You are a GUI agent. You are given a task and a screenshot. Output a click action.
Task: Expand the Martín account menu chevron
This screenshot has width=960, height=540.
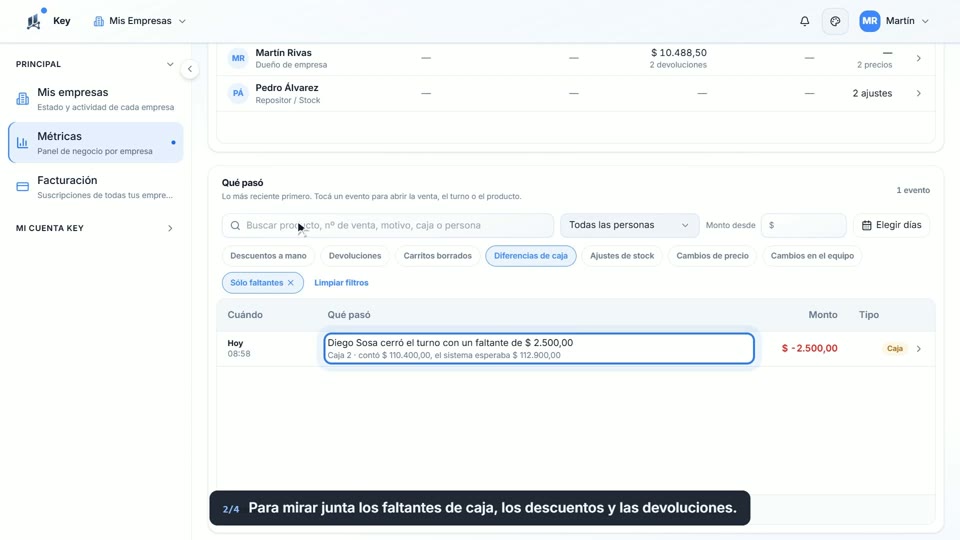(x=925, y=21)
